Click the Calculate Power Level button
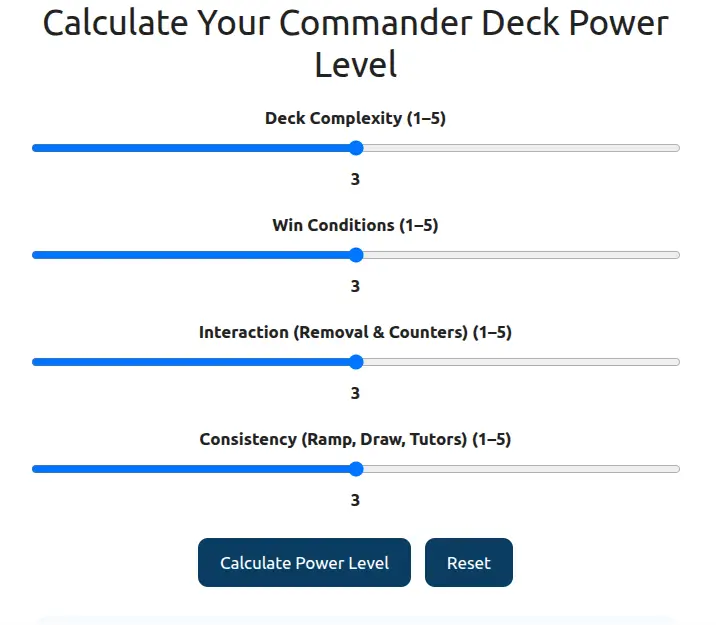 click(x=304, y=563)
